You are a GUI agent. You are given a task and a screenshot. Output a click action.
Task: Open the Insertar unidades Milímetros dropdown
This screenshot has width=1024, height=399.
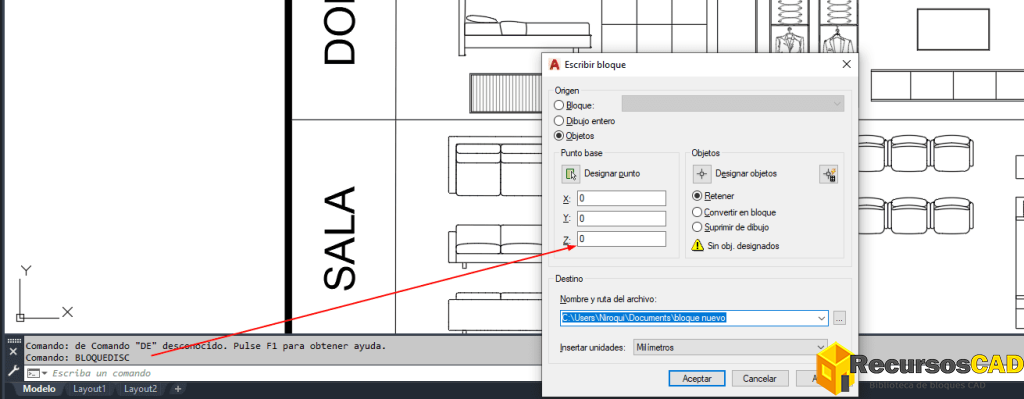pos(731,347)
